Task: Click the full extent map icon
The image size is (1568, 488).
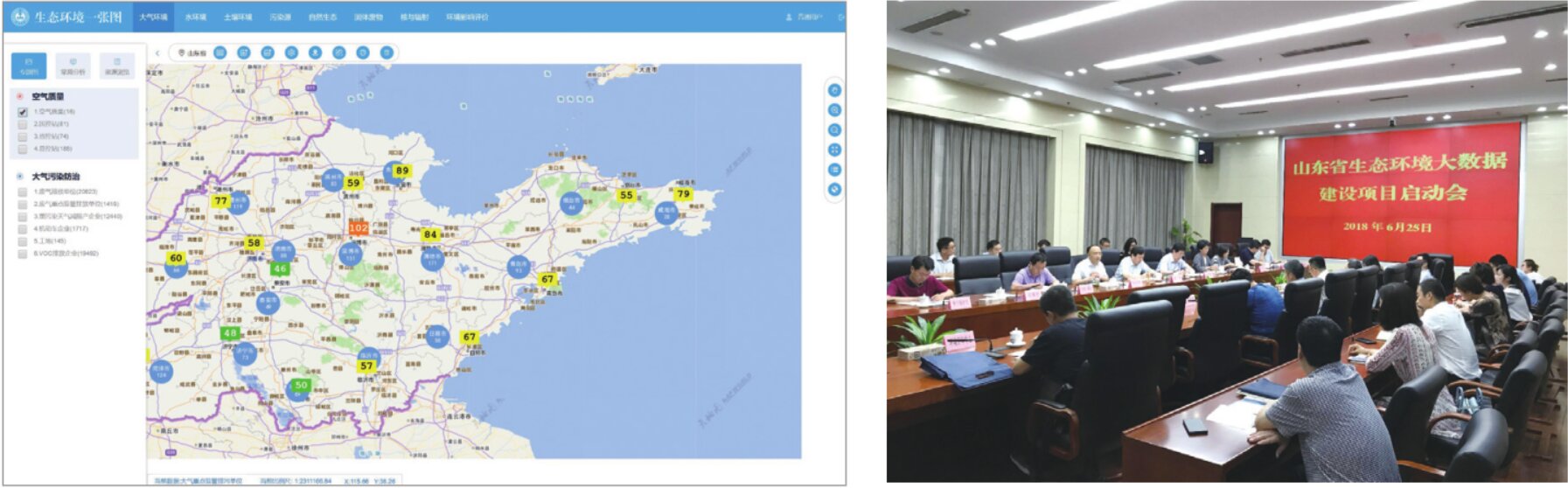Action: click(x=834, y=150)
